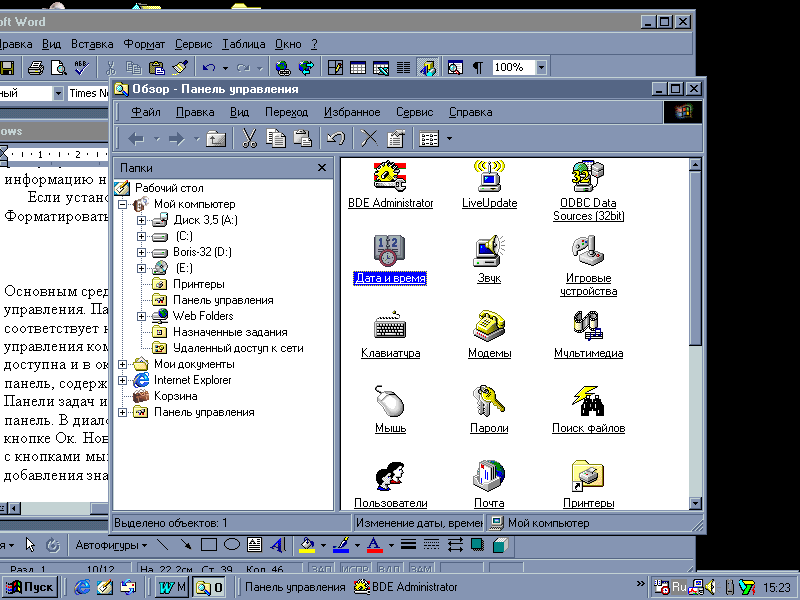Click the Back arrow in Explorer toolbar
The width and height of the screenshot is (800, 600).
click(x=136, y=138)
